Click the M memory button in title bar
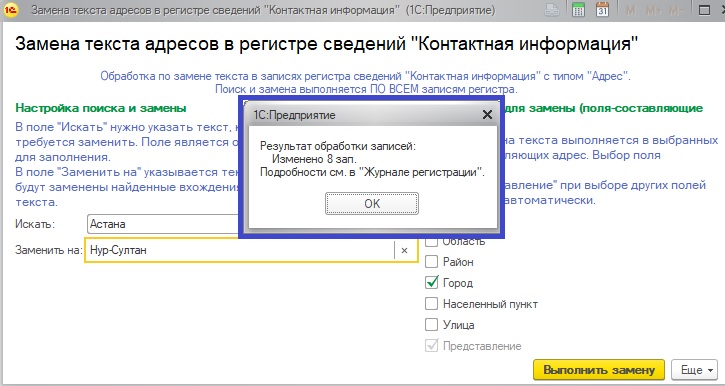This screenshot has height=386, width=725. [631, 10]
